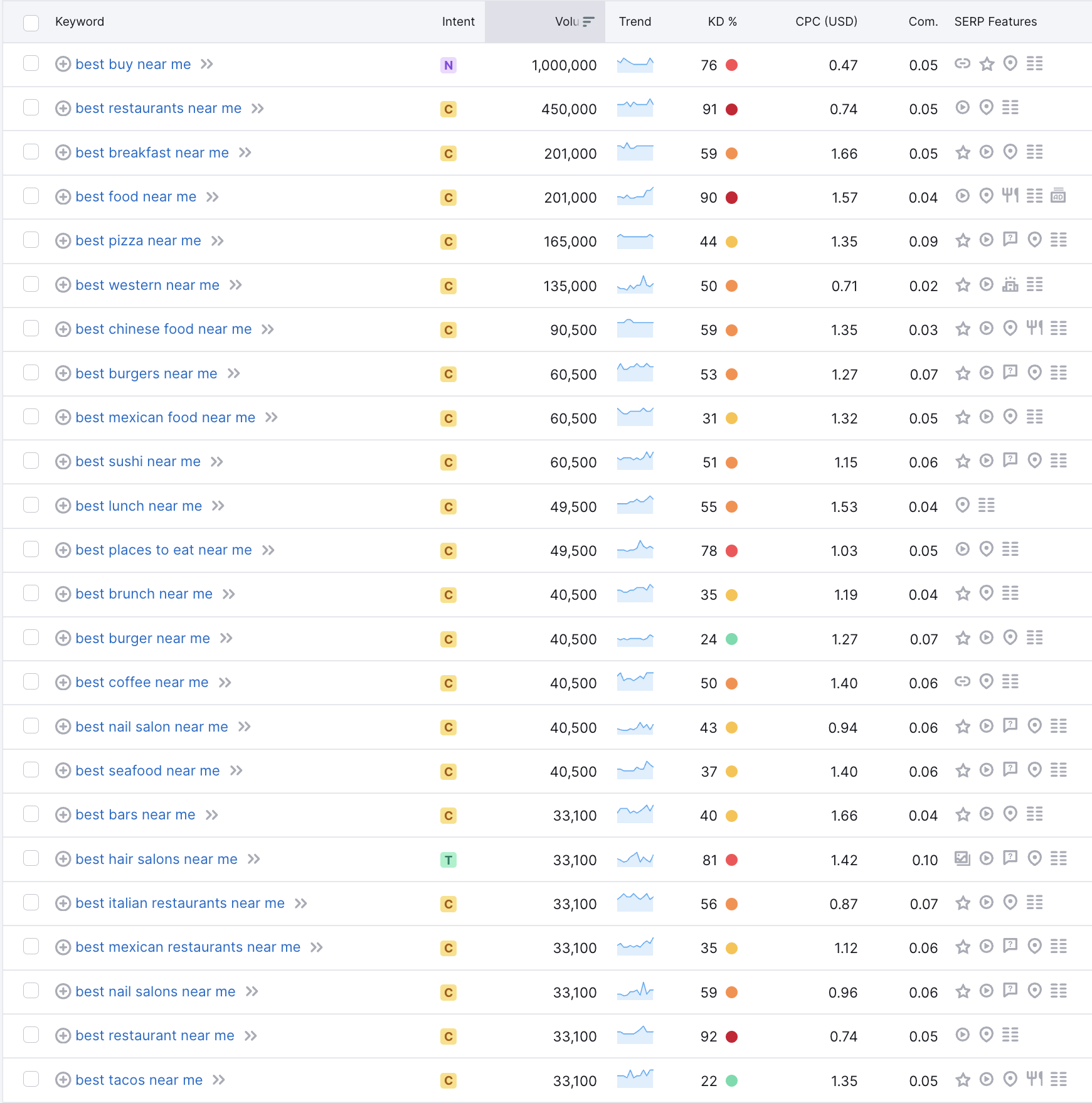Screen dimensions: 1092x1103
Task: Click the plus icon beside 'best buy near me'
Action: coord(63,64)
